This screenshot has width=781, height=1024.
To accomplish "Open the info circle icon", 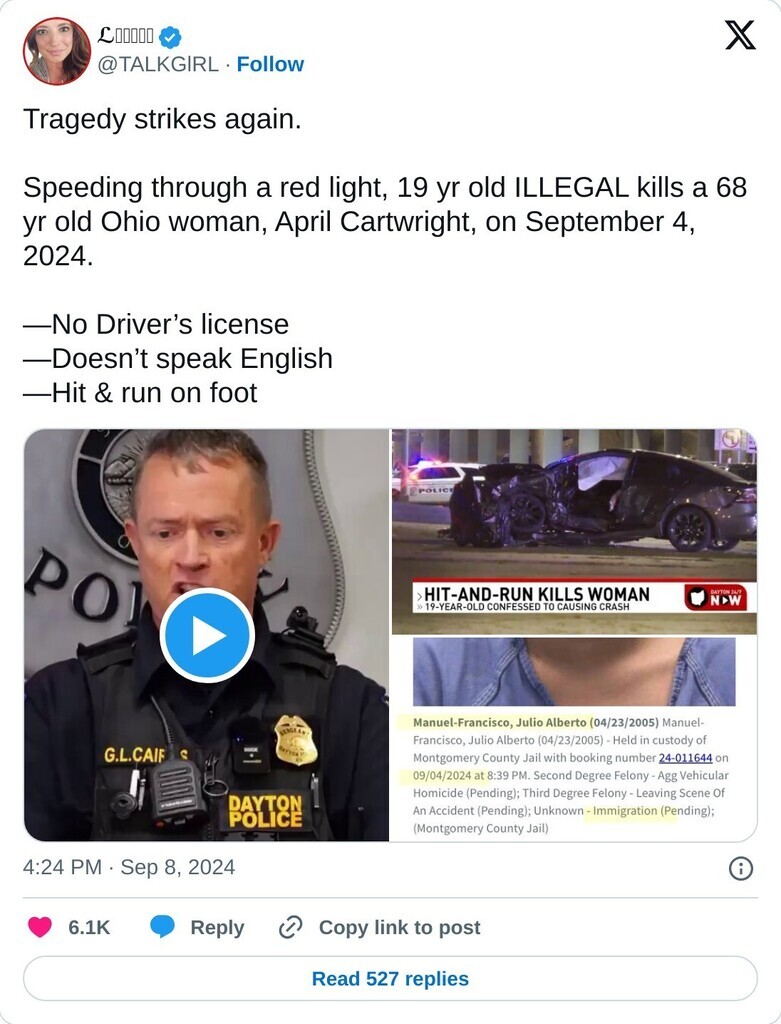I will [x=741, y=869].
